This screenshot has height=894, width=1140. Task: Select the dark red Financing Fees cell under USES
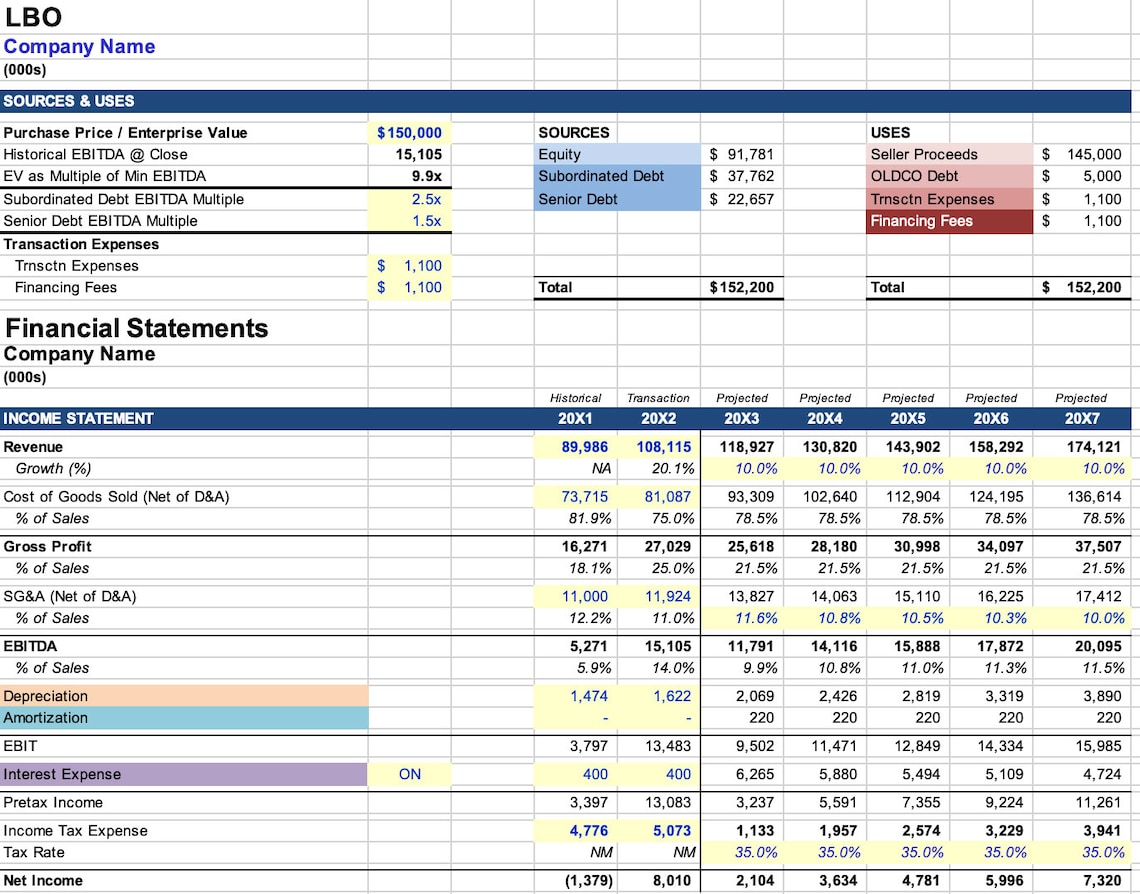948,221
